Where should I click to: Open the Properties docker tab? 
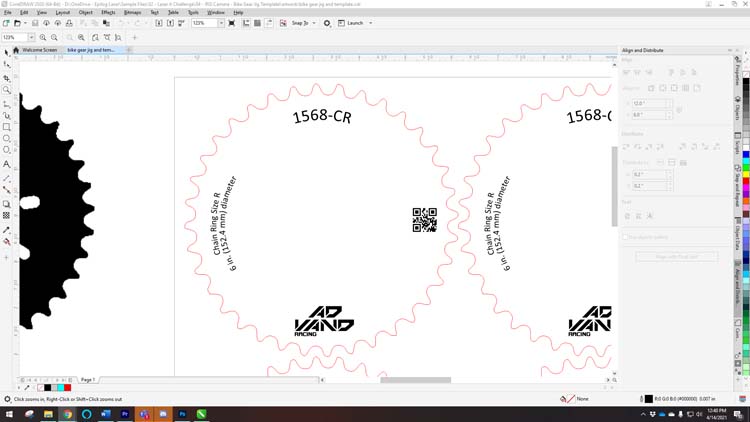[x=738, y=72]
